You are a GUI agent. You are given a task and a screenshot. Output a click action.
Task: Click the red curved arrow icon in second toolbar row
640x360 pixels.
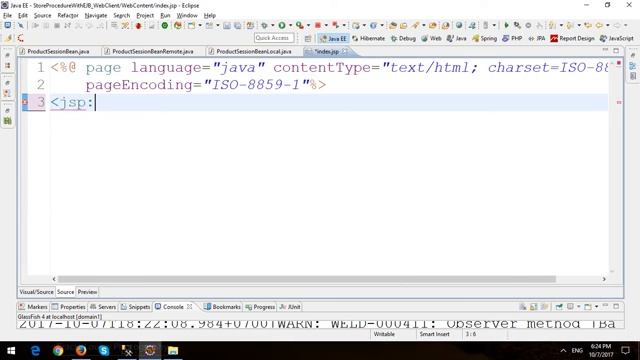[20, 38]
